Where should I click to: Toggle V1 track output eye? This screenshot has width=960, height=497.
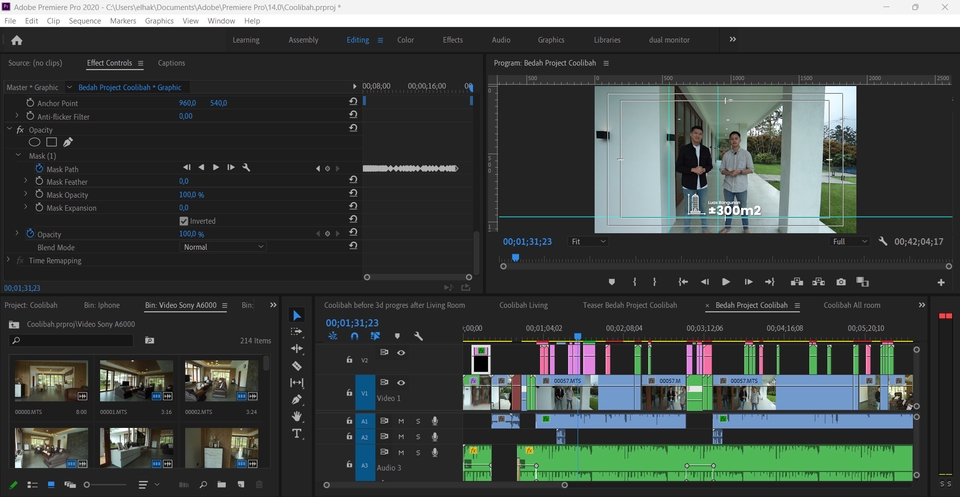click(x=401, y=383)
